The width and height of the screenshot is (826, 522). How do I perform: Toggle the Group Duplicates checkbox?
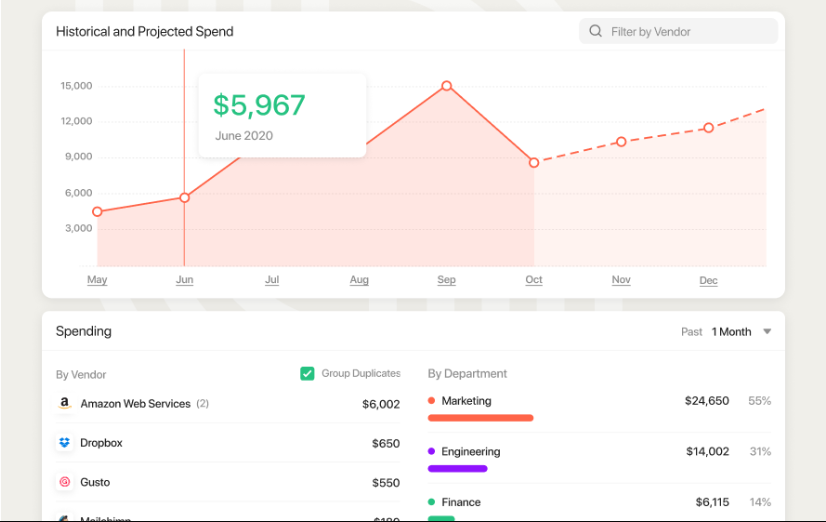pos(307,374)
